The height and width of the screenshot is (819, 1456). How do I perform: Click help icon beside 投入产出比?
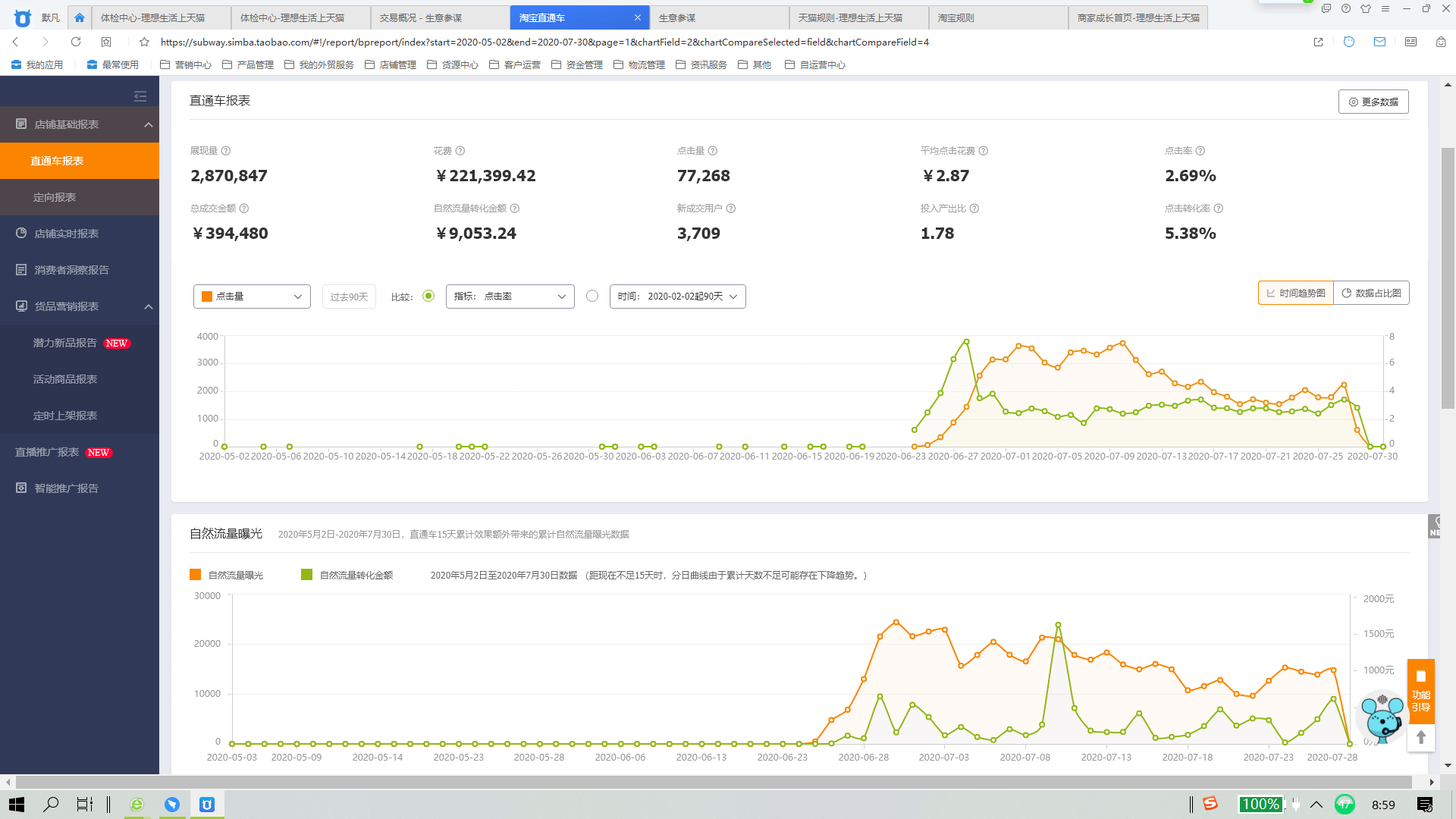[974, 209]
